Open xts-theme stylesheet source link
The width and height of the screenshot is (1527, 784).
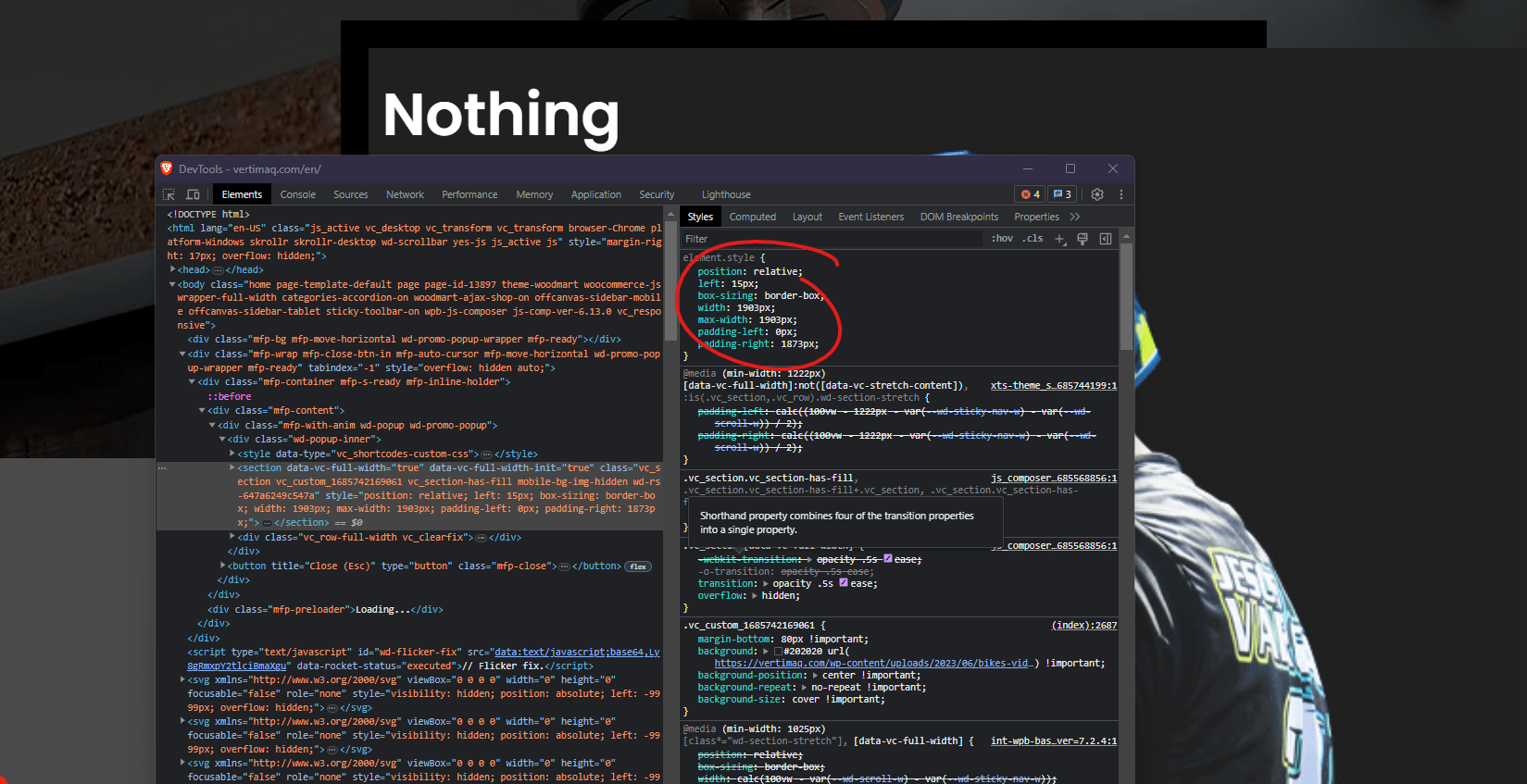point(1054,385)
